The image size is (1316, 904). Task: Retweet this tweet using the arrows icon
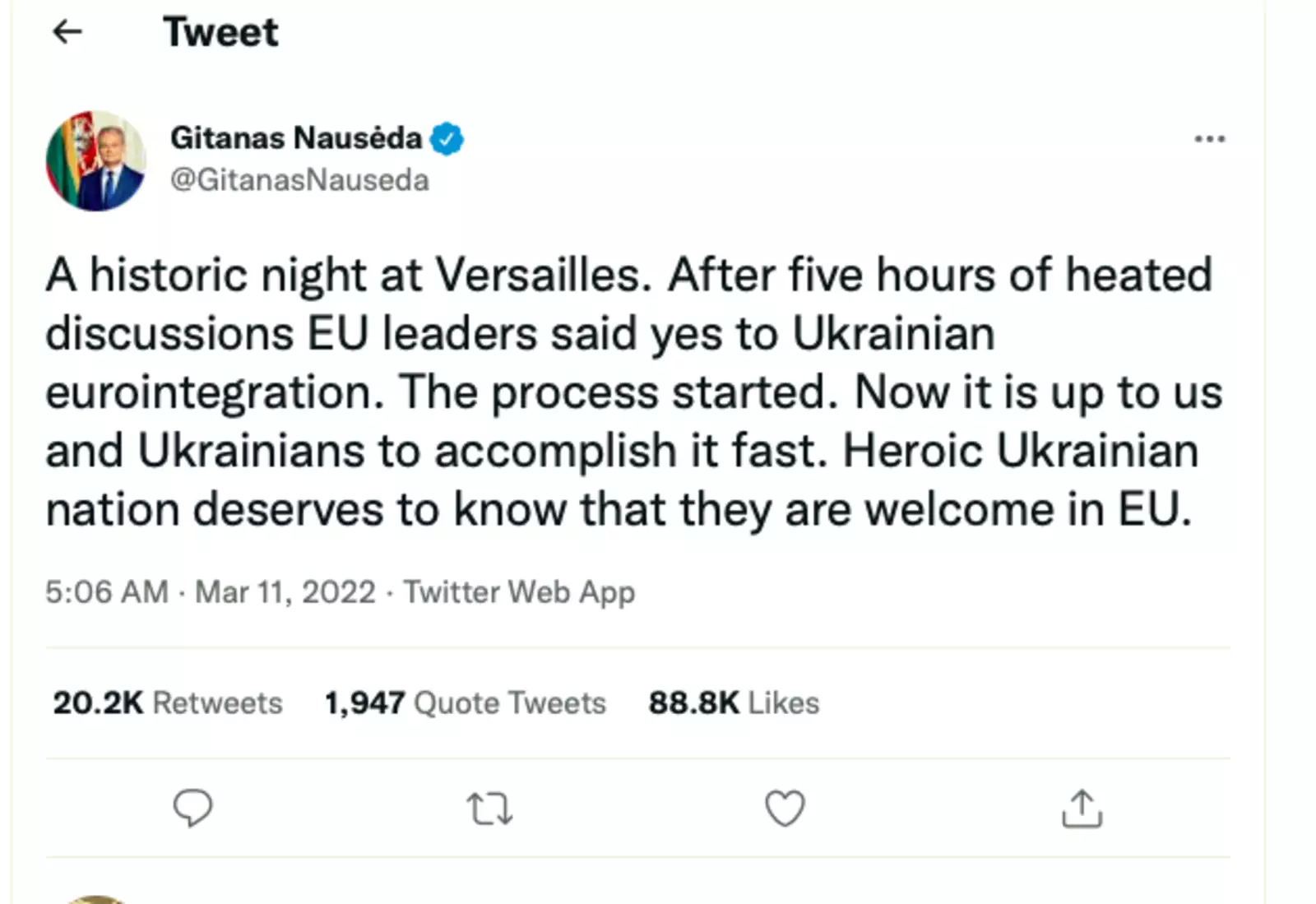pyautogui.click(x=489, y=809)
